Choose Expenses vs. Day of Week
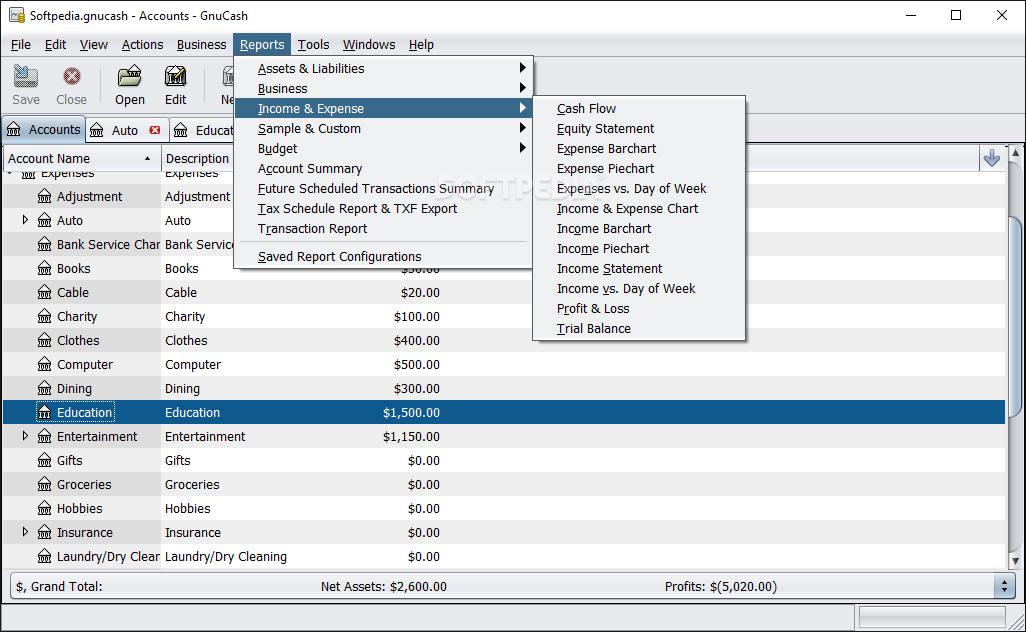The height and width of the screenshot is (632, 1026). pyautogui.click(x=639, y=188)
